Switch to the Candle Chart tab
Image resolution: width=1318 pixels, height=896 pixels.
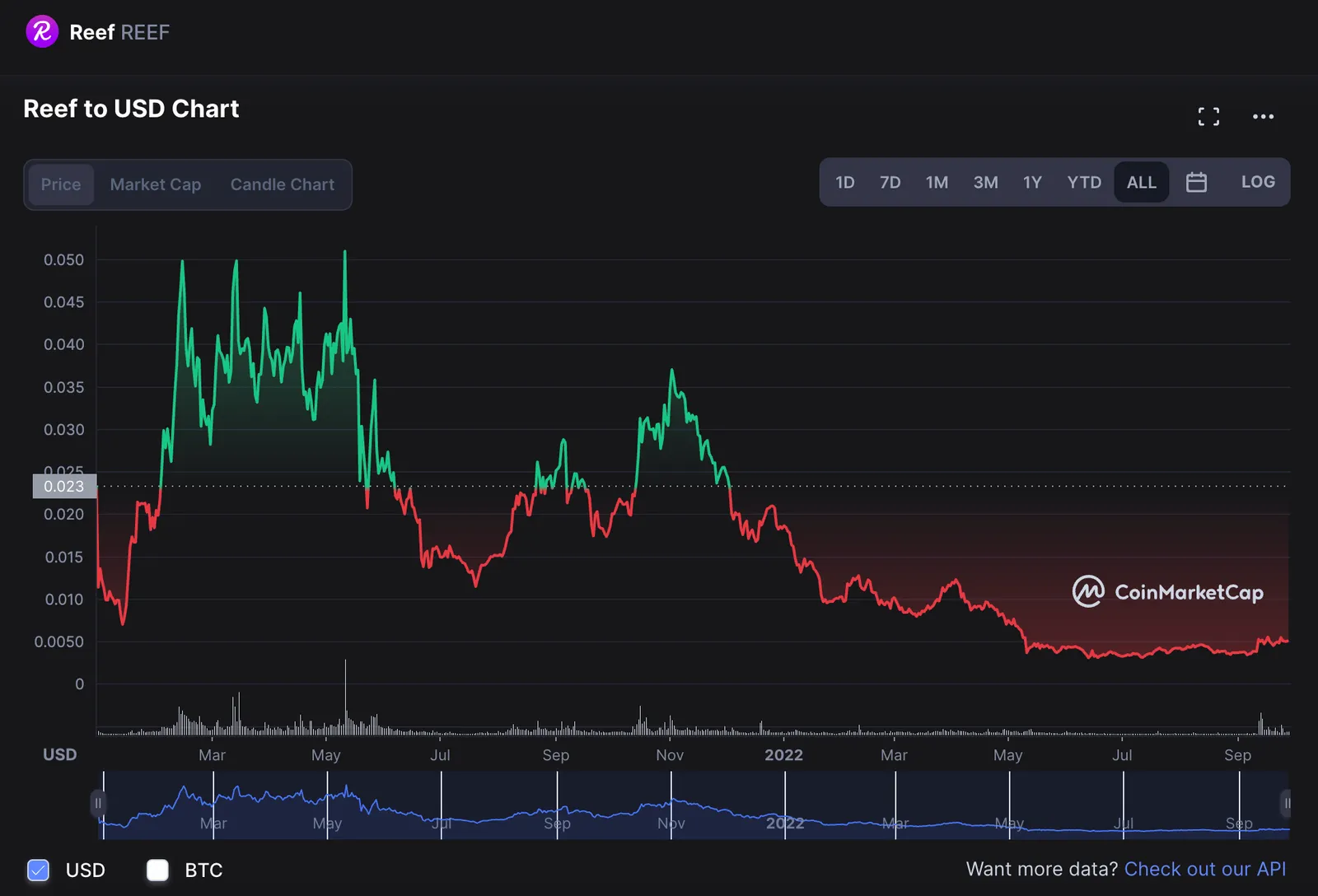click(283, 184)
